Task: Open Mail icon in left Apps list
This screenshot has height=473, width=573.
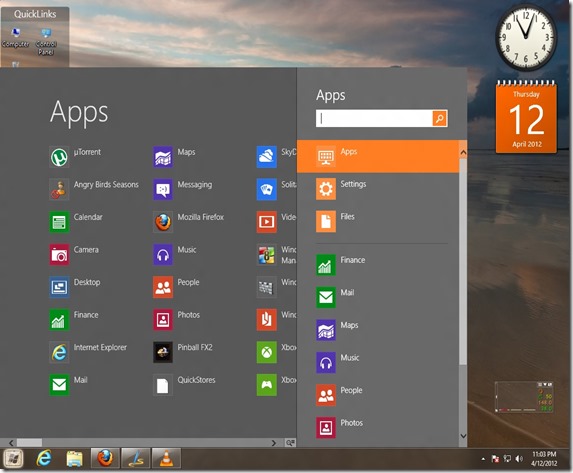Action: (59, 385)
